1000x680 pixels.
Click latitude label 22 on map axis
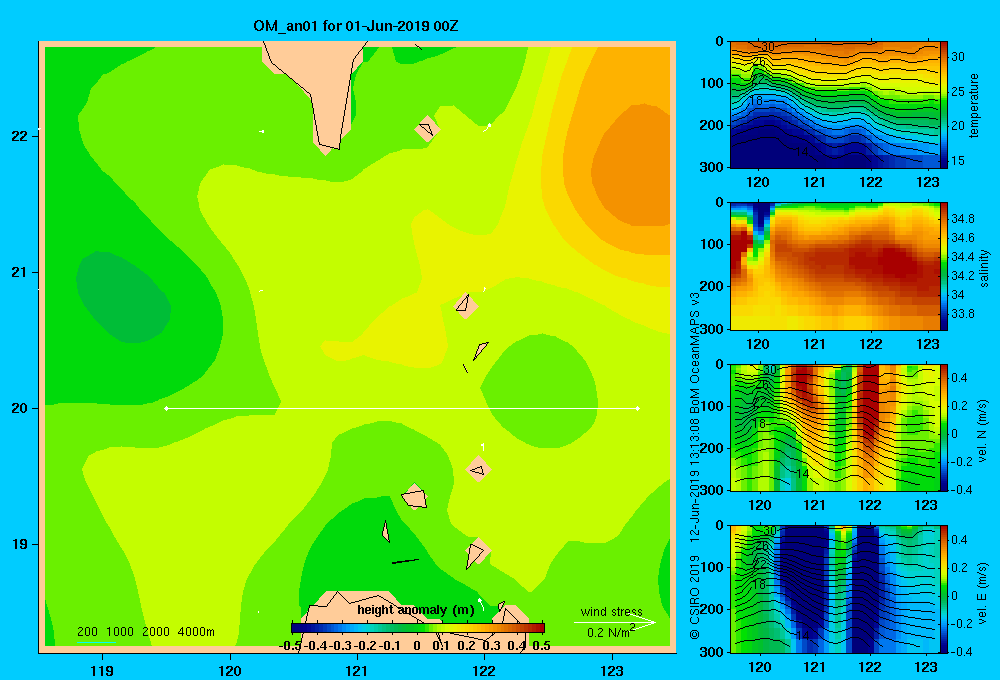coord(20,136)
